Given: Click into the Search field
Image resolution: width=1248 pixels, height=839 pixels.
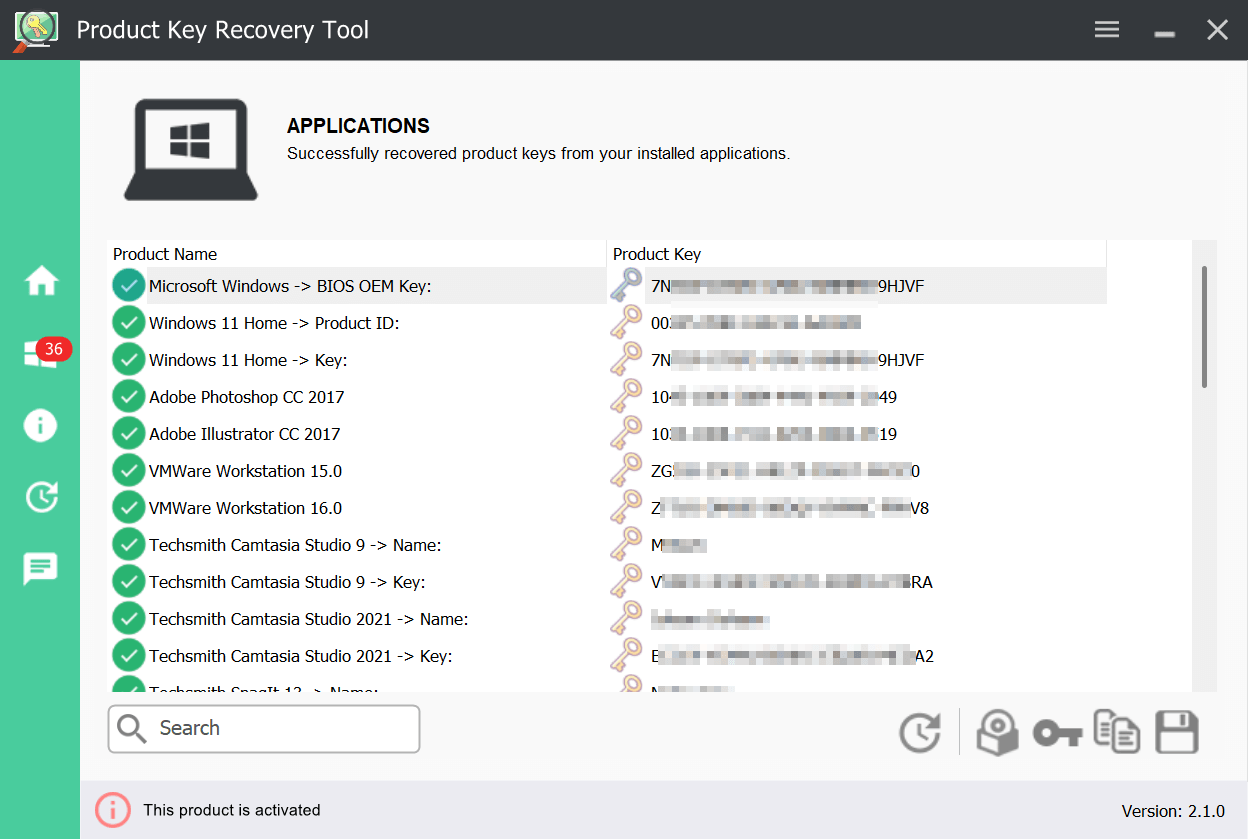Looking at the screenshot, I should tap(280, 728).
